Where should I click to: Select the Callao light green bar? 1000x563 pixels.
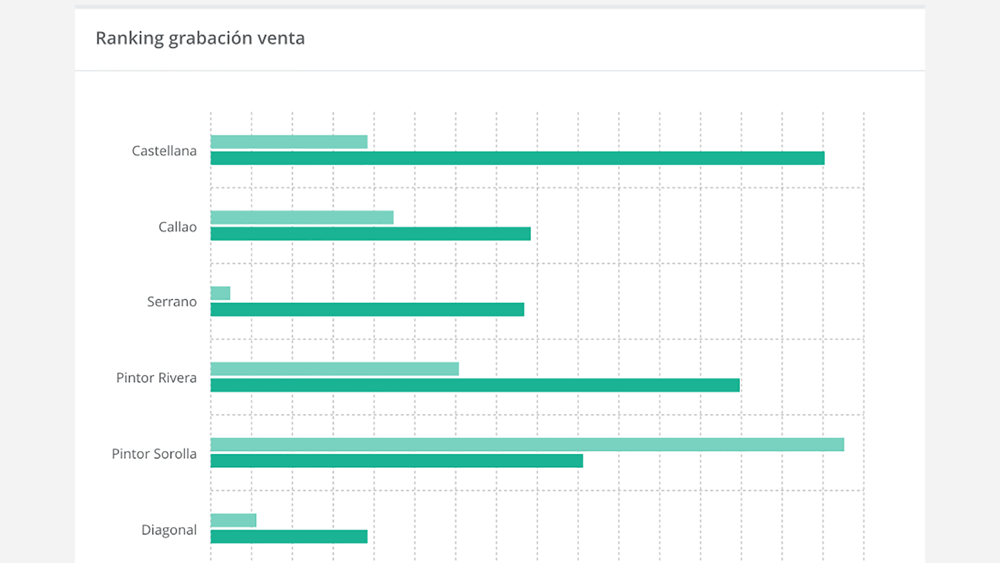302,217
